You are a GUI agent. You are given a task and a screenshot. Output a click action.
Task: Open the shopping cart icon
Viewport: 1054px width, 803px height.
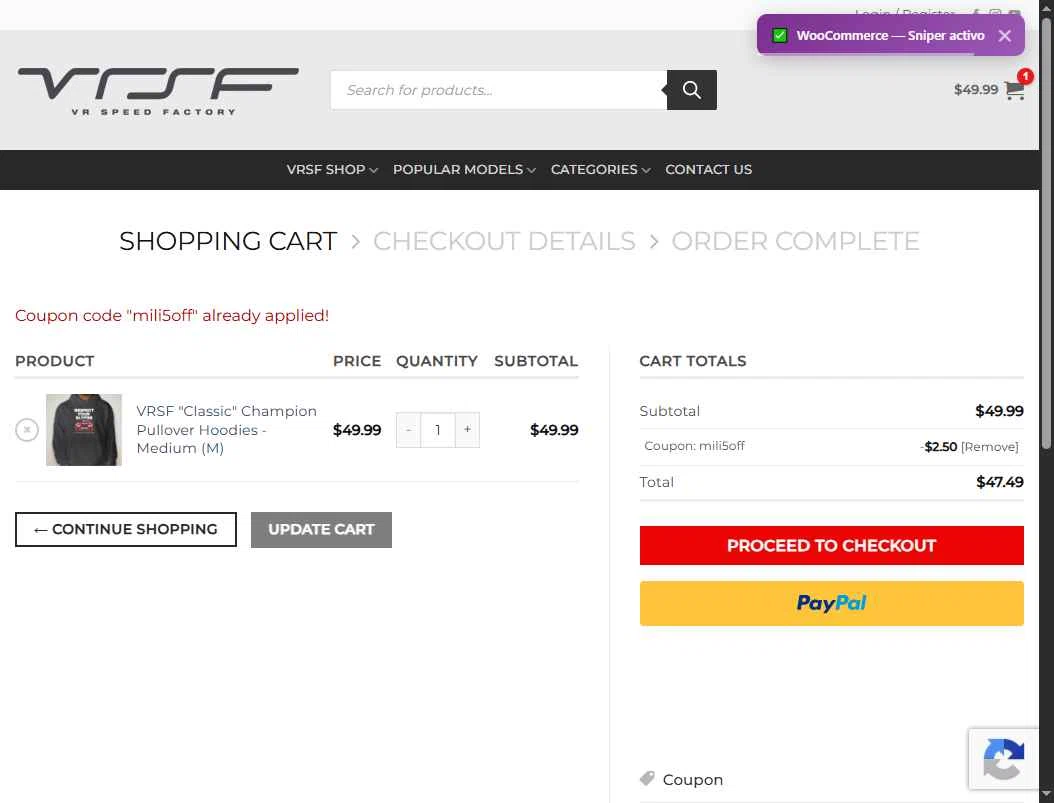pos(1014,90)
